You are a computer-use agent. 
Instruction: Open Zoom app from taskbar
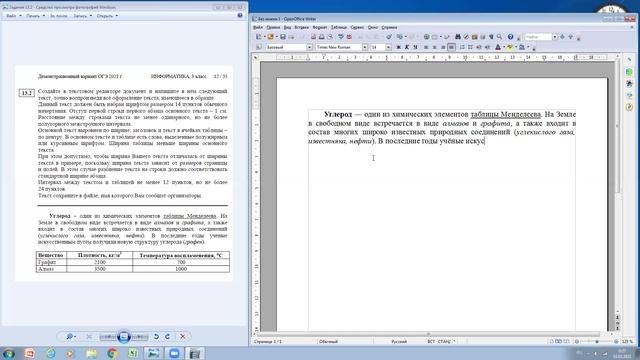pos(174,353)
